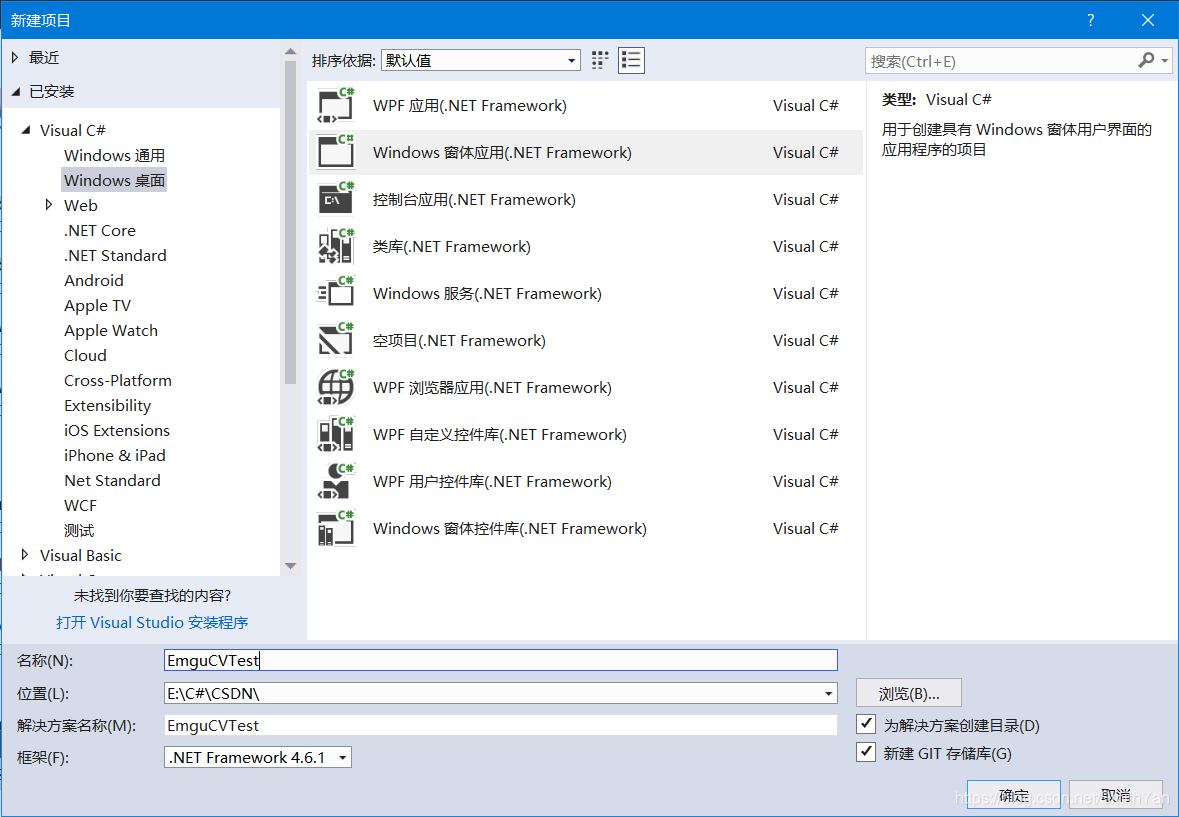Click the search magnifier icon
1179x817 pixels.
pyautogui.click(x=1146, y=60)
